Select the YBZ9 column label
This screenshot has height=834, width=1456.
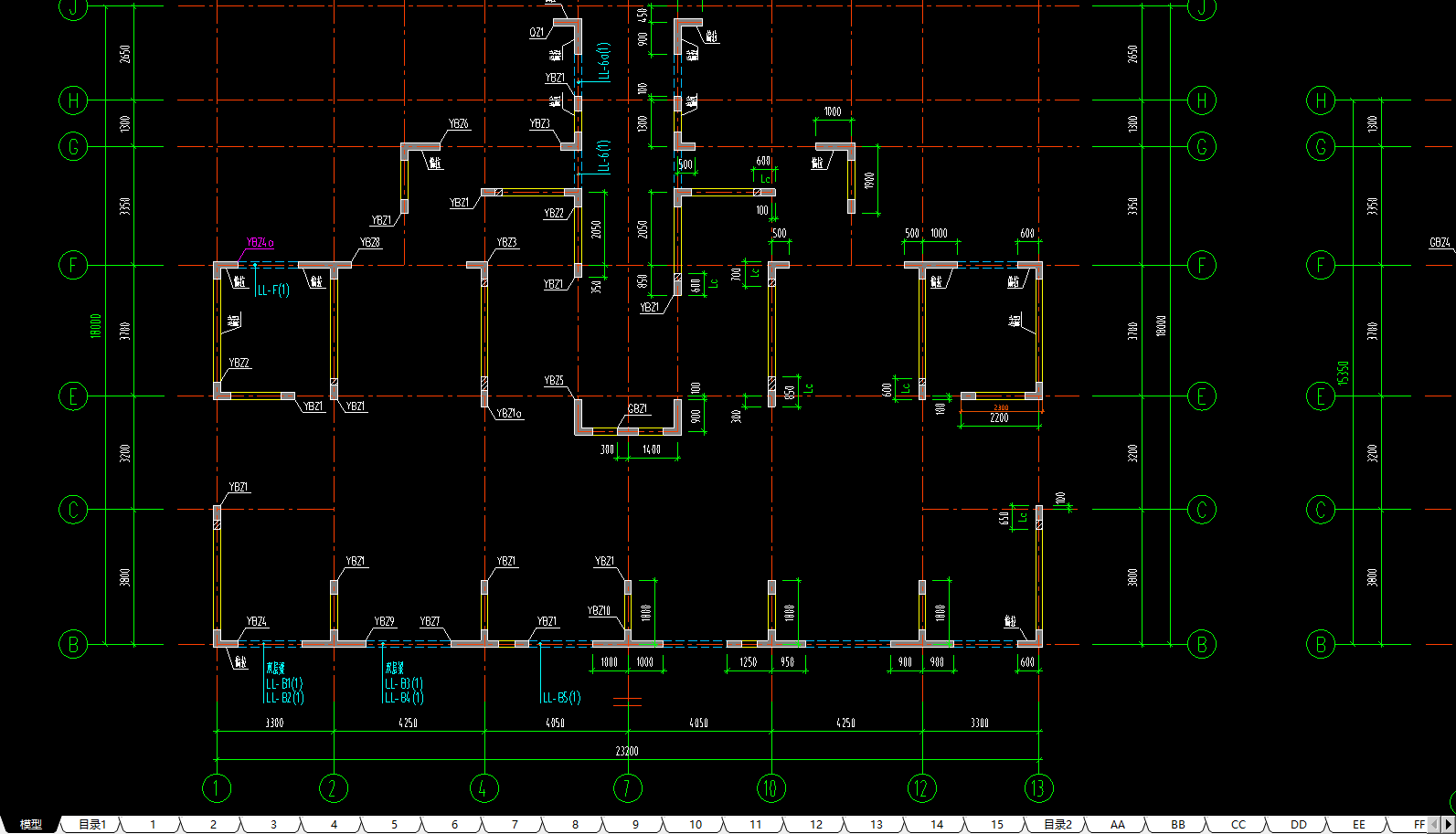coord(384,622)
